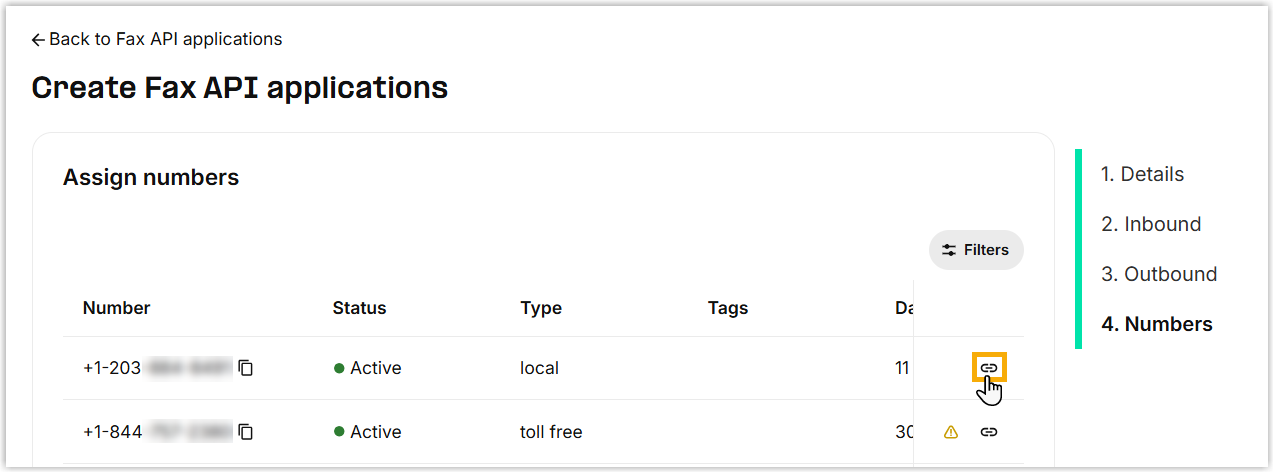1274x473 pixels.
Task: Click the assign link icon for +1-844 number
Action: [988, 432]
